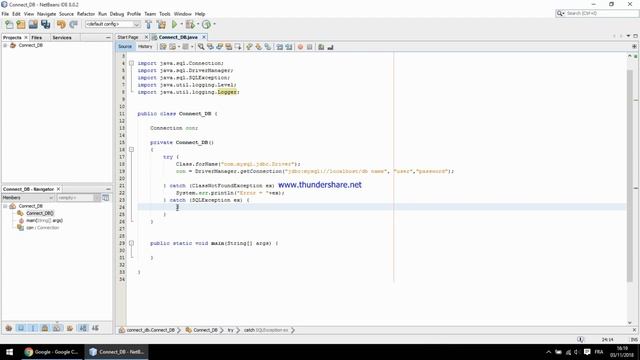Collapse Connect_DB class node in Navigator
Screen dimensions: 640x360
point(5,206)
